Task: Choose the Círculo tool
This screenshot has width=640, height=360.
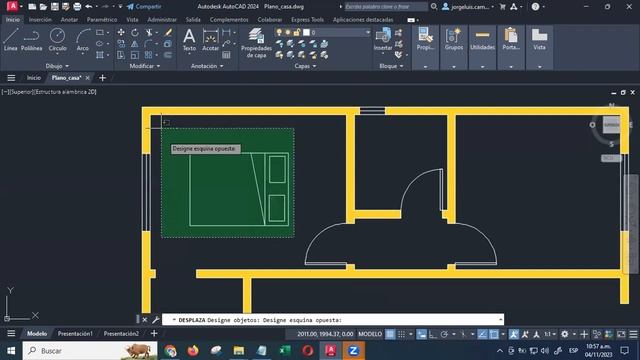Action: coord(57,40)
